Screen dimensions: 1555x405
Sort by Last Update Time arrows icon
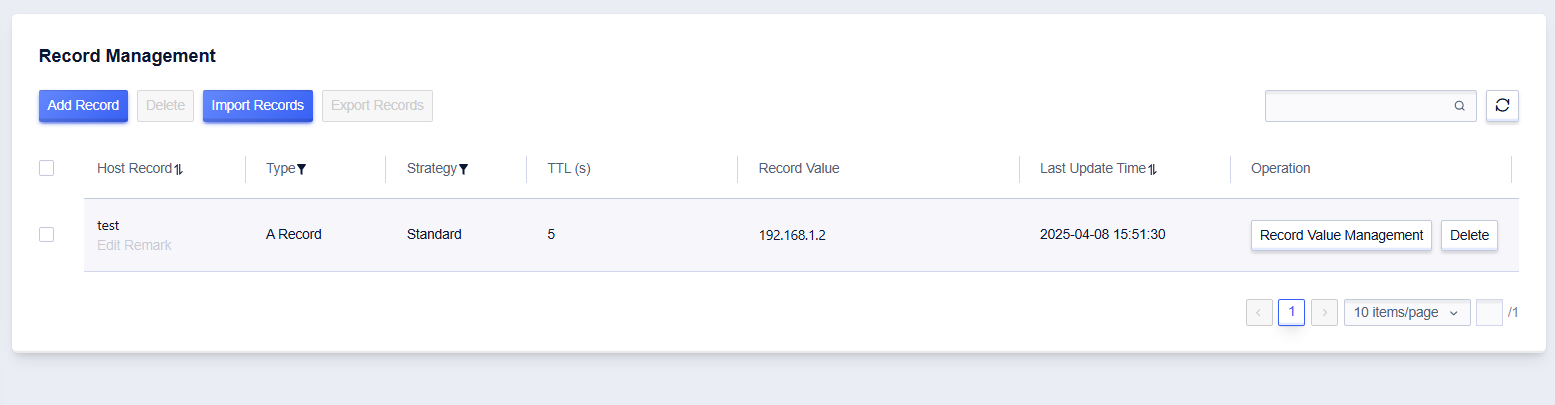coord(1152,169)
